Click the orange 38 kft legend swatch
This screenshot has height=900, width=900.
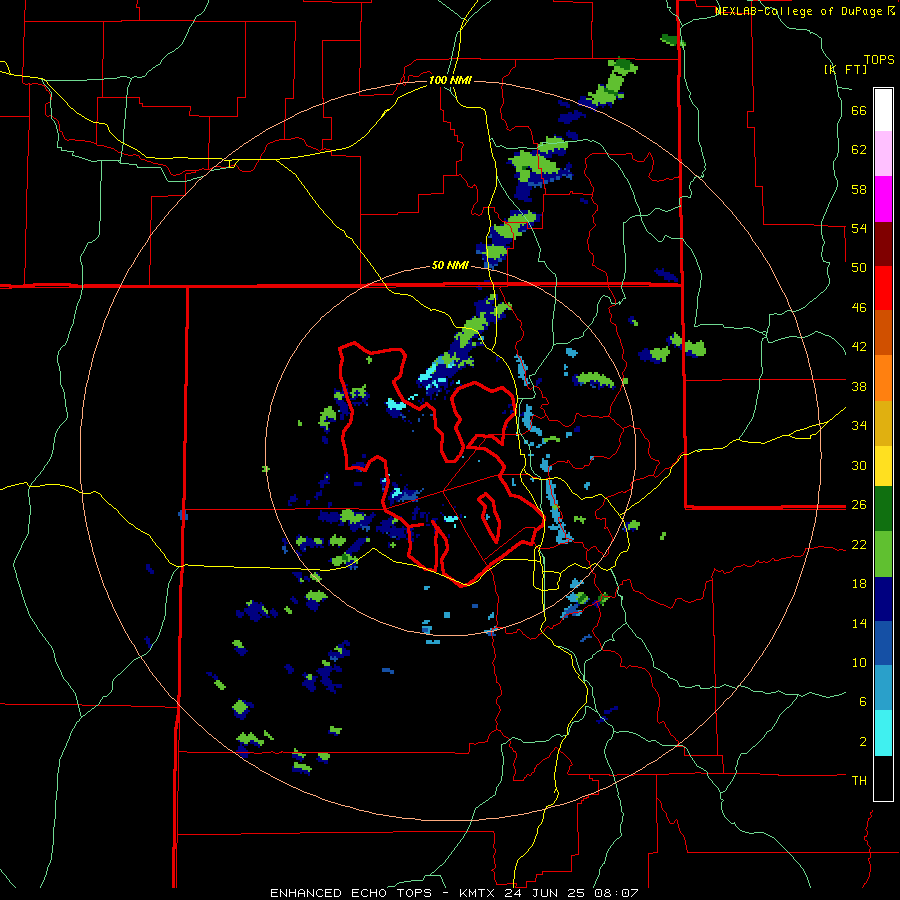883,378
